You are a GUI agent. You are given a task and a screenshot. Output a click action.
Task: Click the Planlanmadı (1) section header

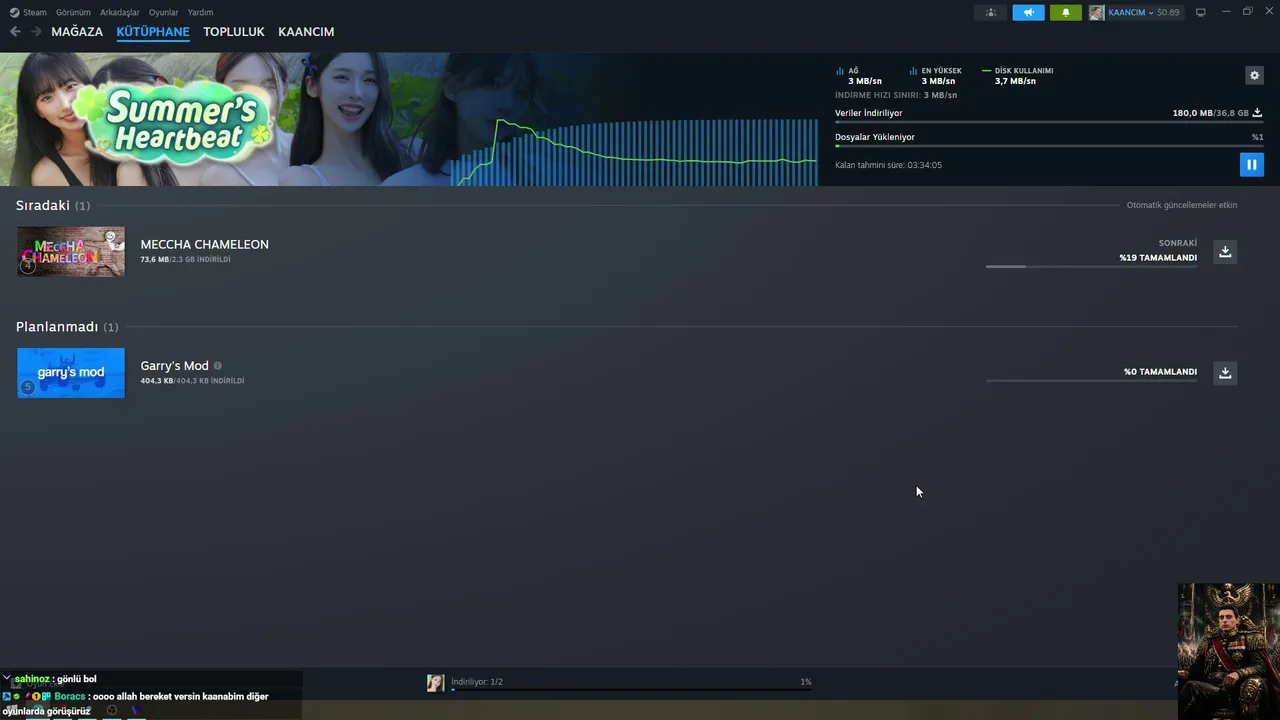(67, 327)
